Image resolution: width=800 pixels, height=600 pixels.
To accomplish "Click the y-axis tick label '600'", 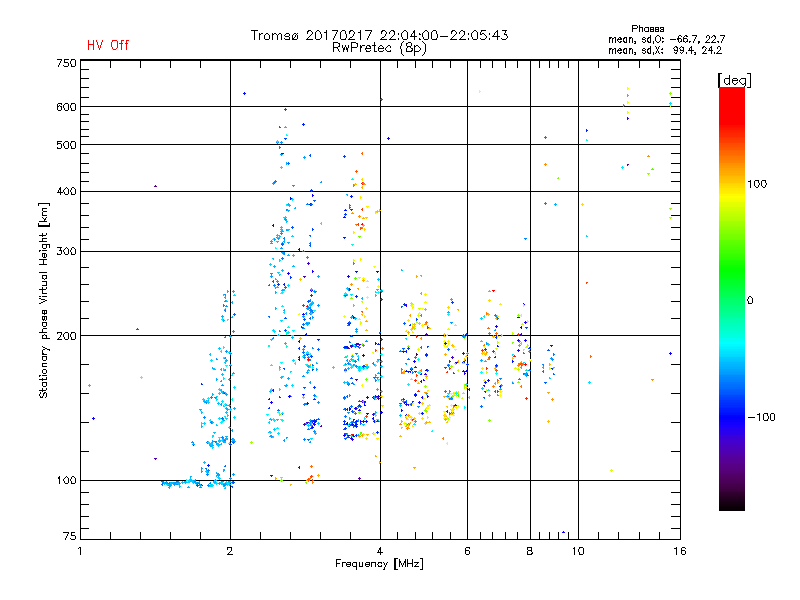I will (x=66, y=107).
